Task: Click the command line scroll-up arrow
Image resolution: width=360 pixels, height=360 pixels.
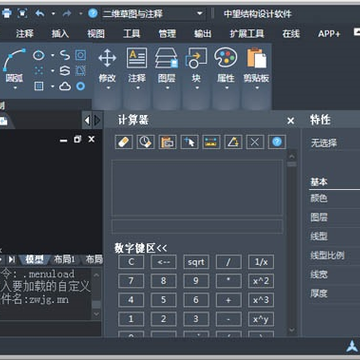Action: [x=96, y=275]
